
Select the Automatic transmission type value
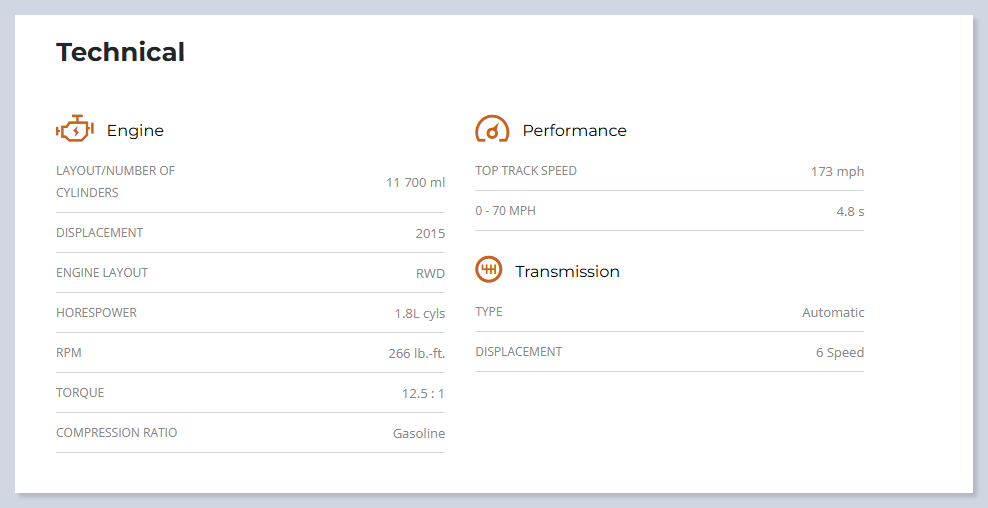[x=833, y=312]
